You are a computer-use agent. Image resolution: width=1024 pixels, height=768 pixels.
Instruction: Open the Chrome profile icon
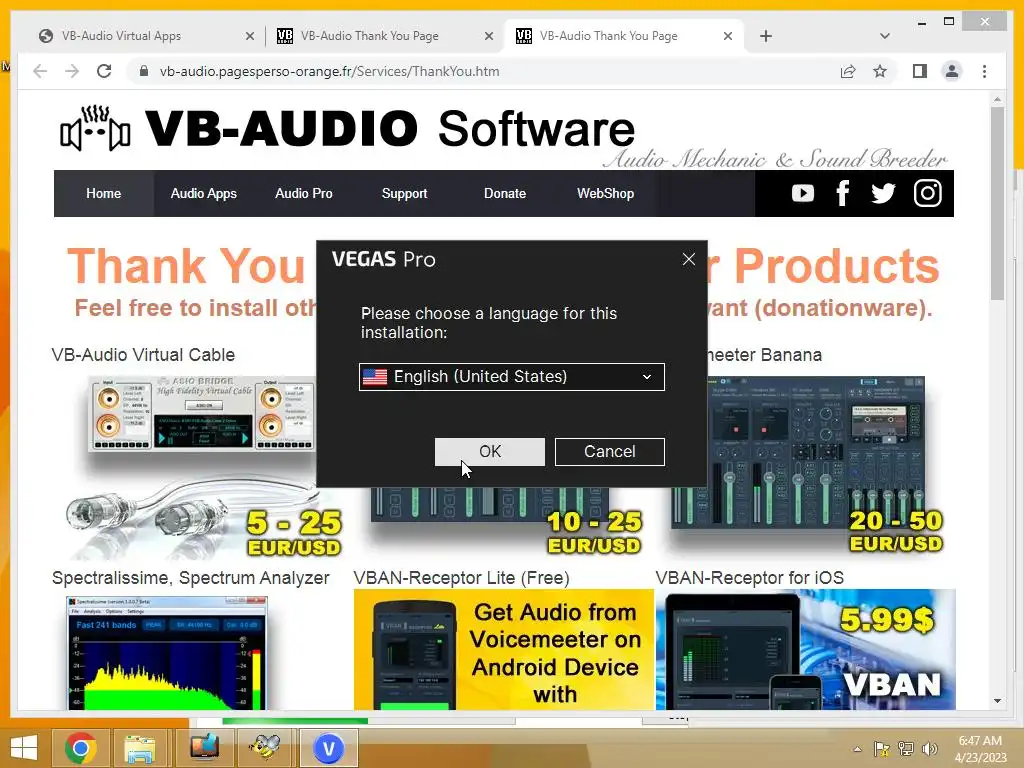pos(952,71)
